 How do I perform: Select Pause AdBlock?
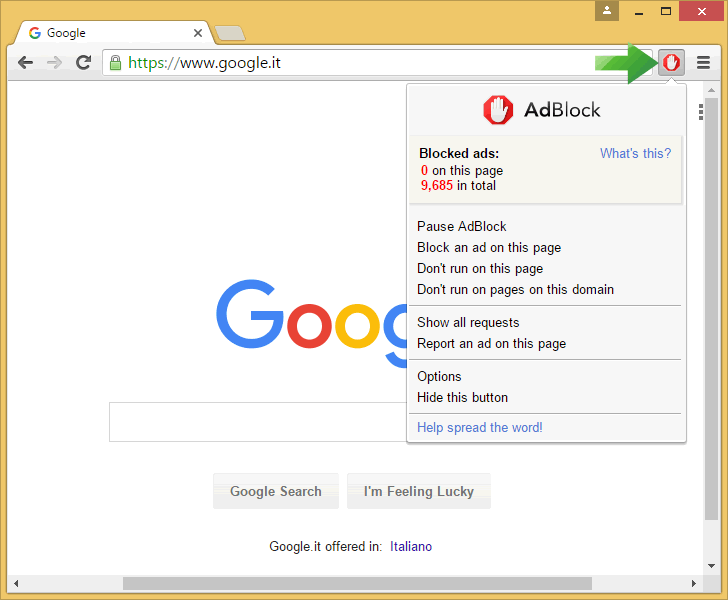[462, 226]
